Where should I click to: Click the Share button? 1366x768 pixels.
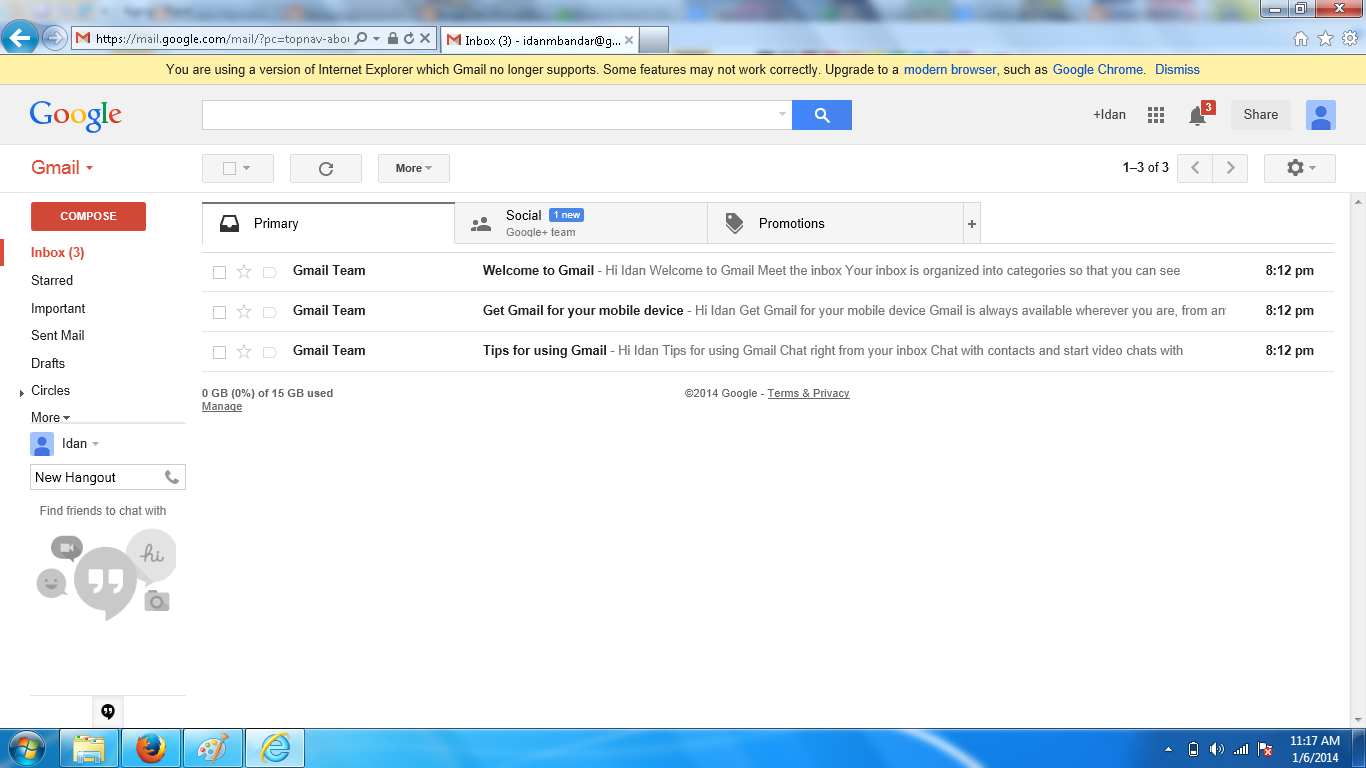(x=1261, y=115)
